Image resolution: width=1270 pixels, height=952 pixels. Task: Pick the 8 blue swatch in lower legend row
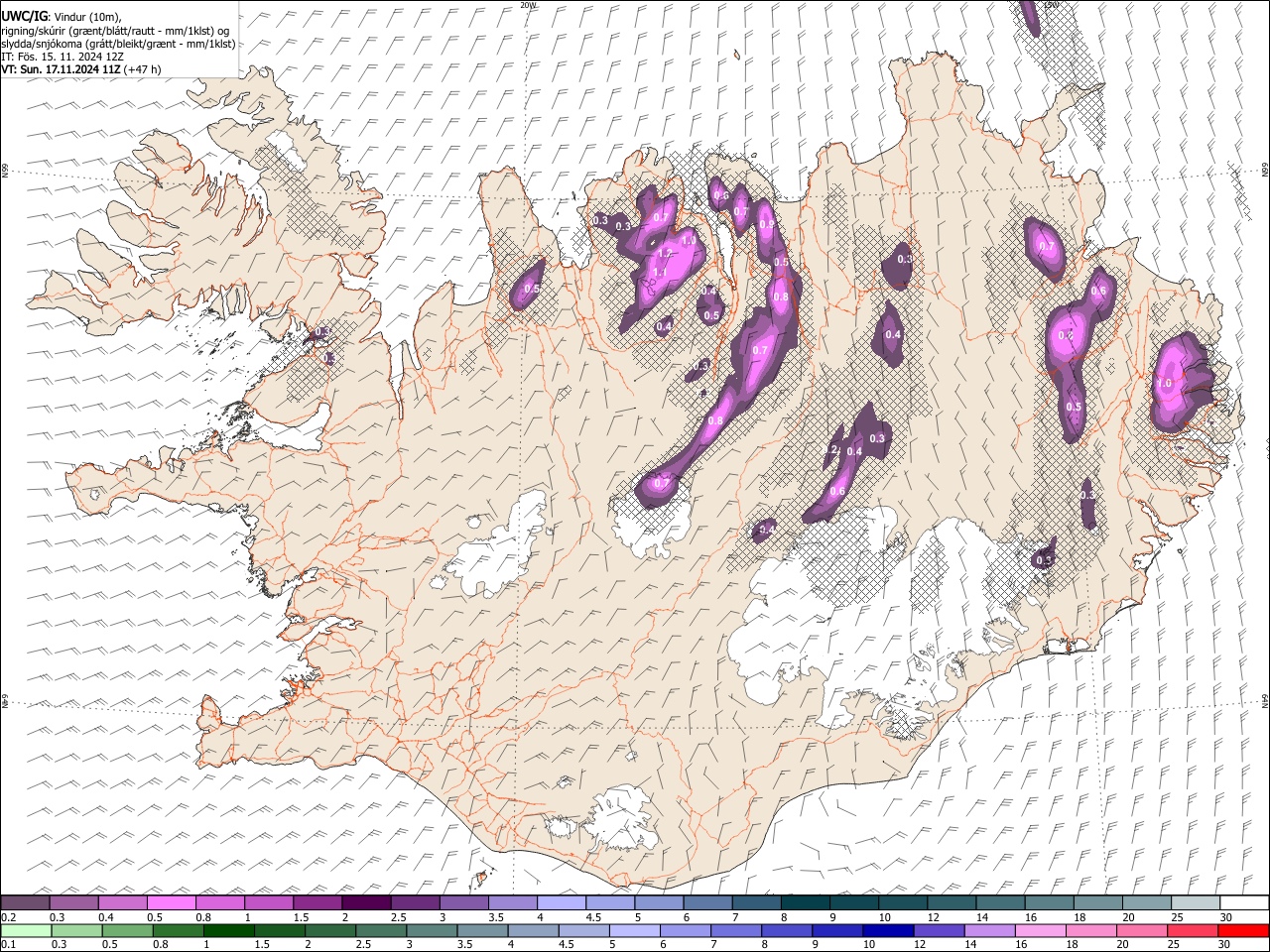[x=787, y=930]
